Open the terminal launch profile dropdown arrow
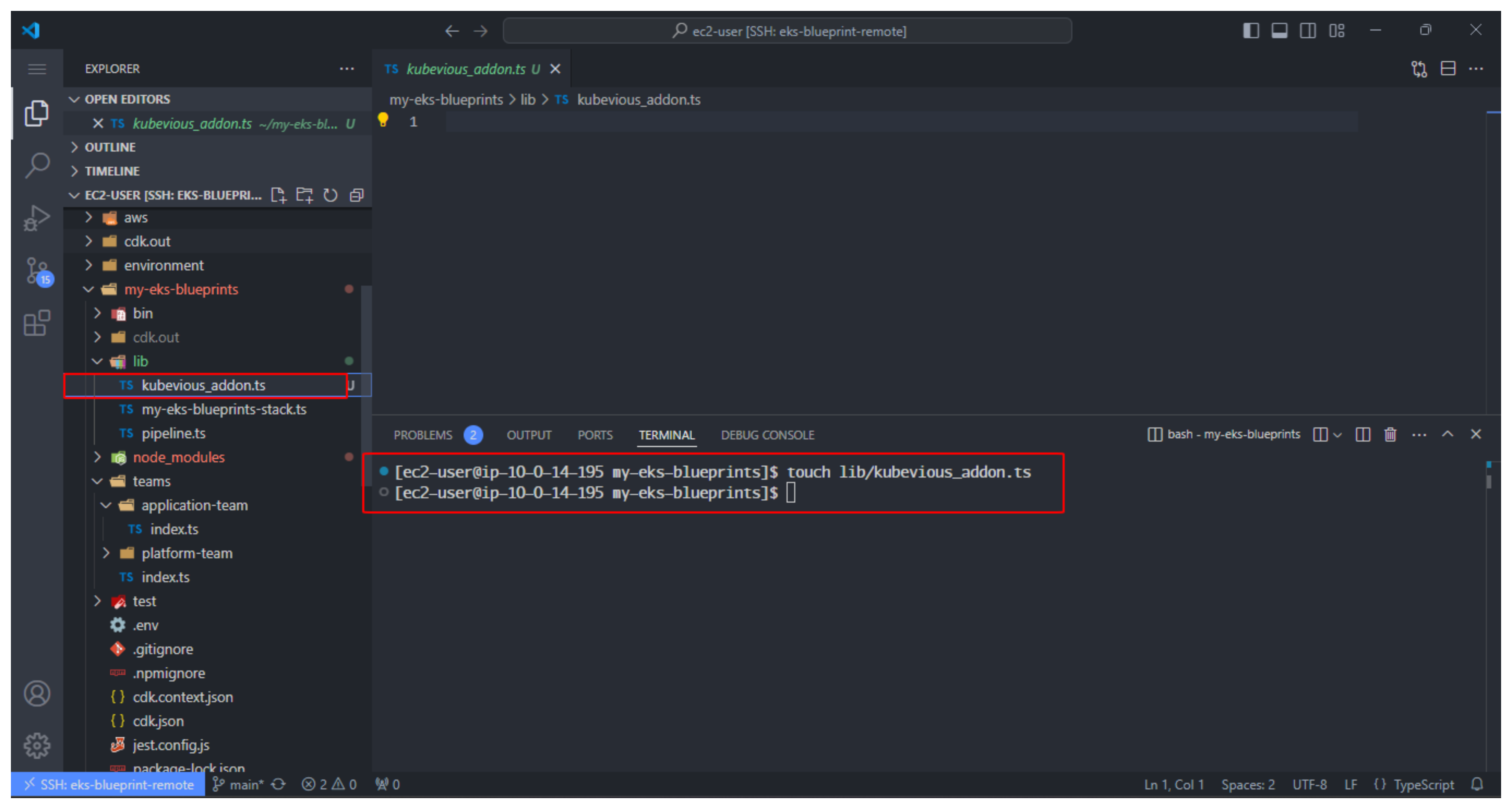The height and width of the screenshot is (809, 1512). click(x=1338, y=435)
